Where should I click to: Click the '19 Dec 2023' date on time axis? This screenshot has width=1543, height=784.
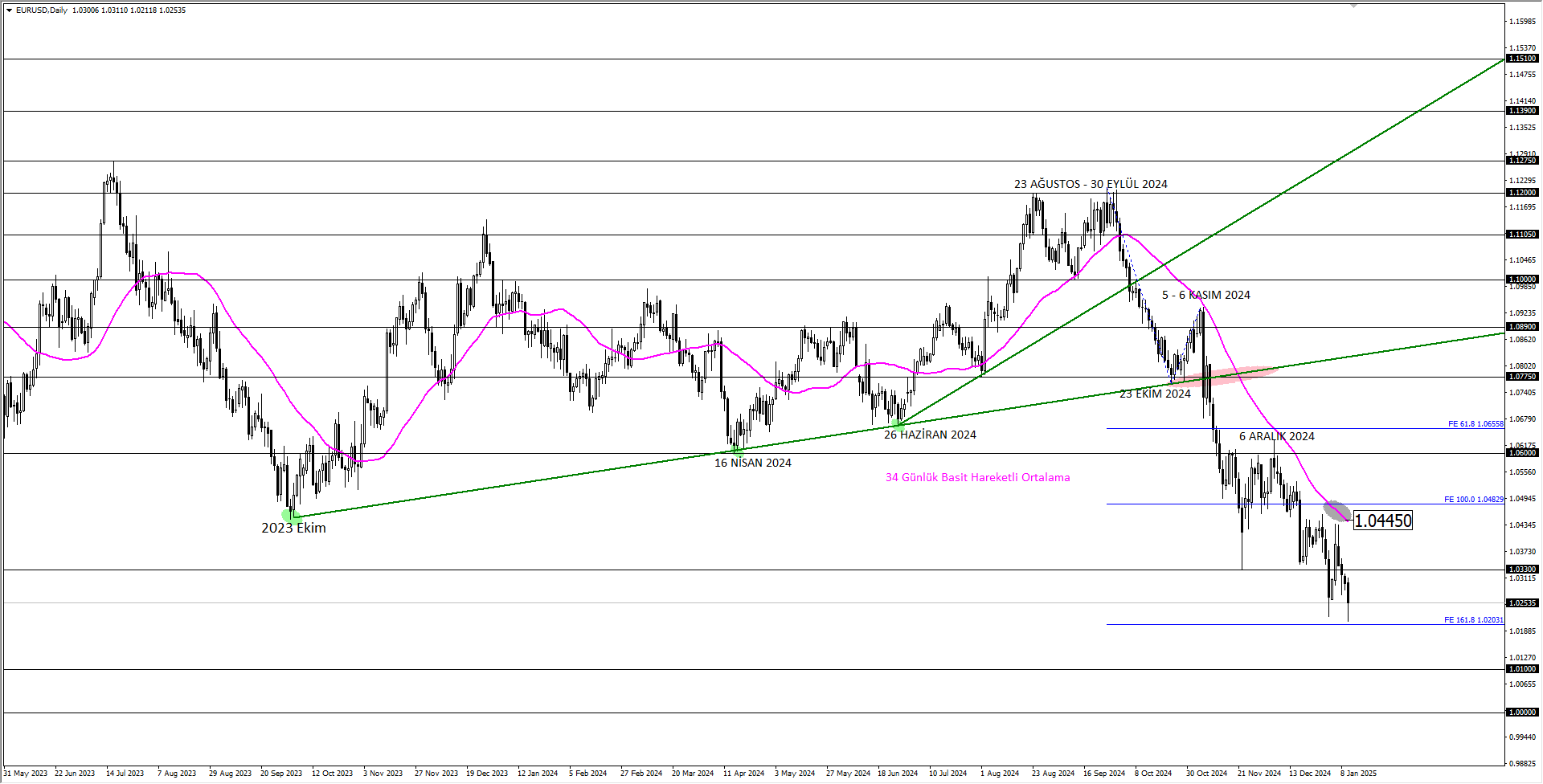(x=487, y=774)
